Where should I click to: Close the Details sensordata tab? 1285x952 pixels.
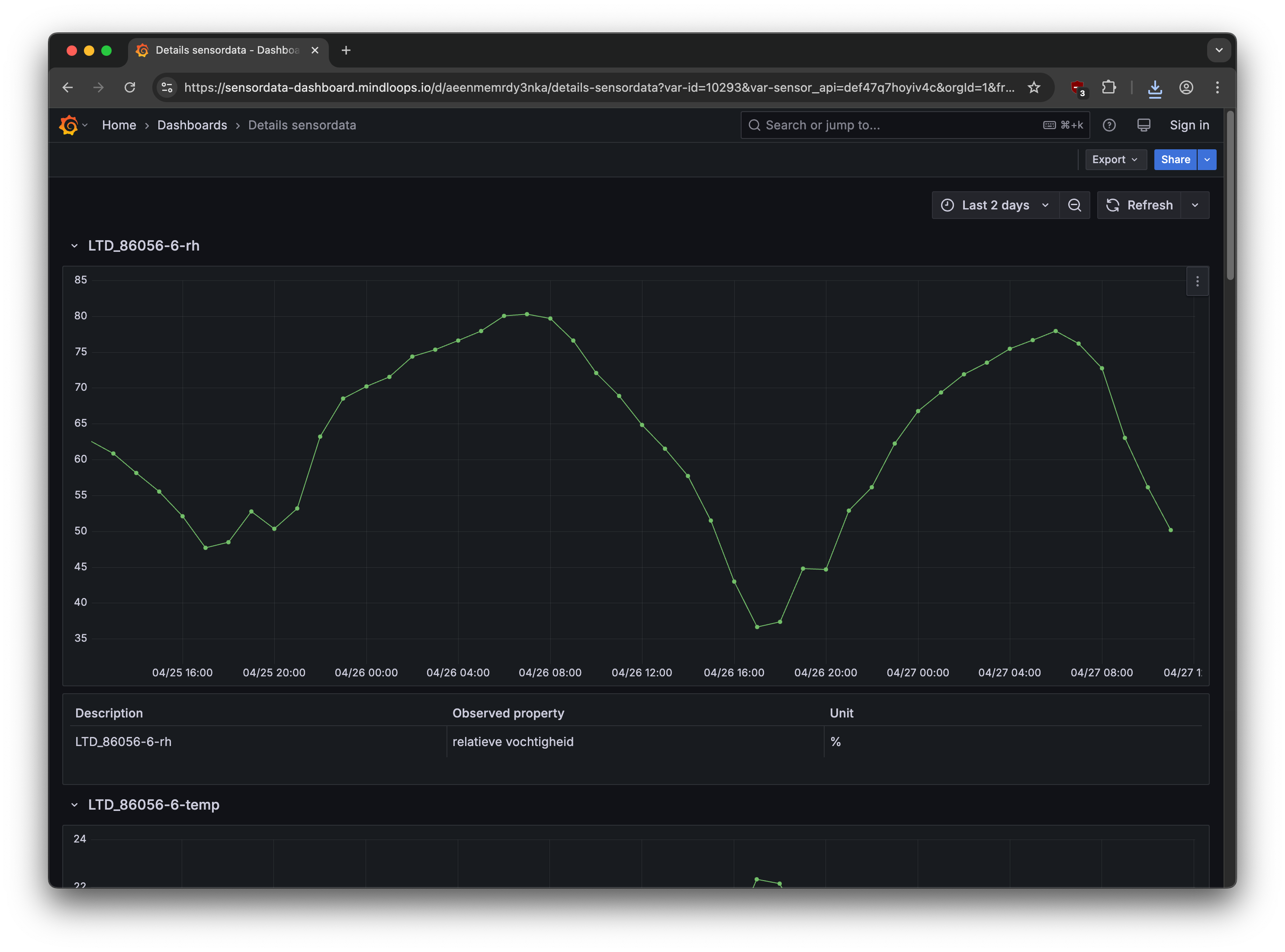[x=315, y=50]
